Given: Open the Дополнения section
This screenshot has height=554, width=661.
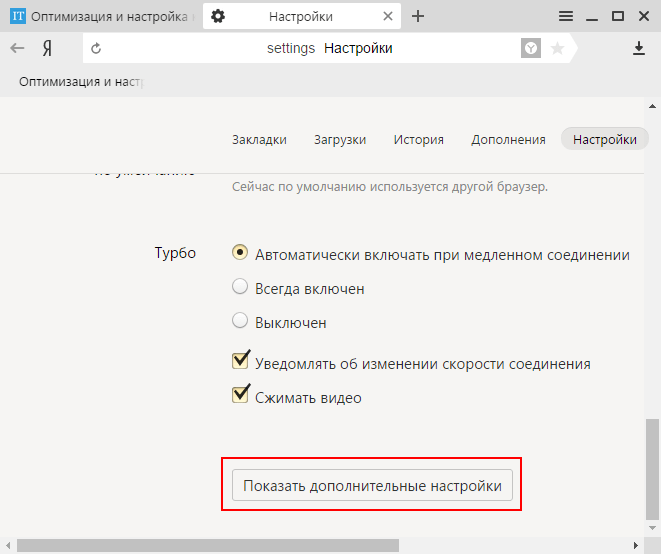Looking at the screenshot, I should 508,140.
